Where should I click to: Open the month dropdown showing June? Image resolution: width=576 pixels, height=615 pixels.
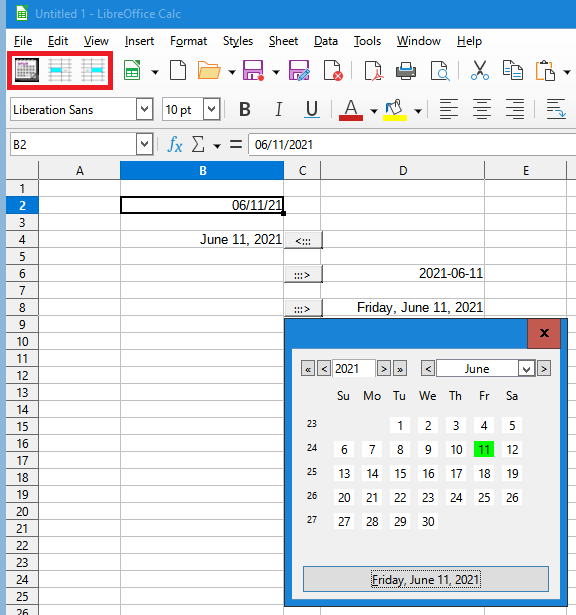[526, 369]
